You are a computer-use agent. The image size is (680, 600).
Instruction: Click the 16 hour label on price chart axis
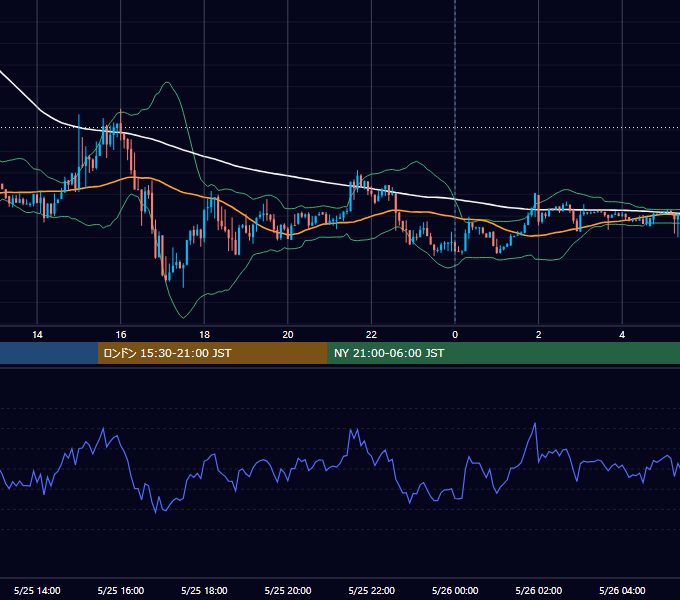click(121, 335)
